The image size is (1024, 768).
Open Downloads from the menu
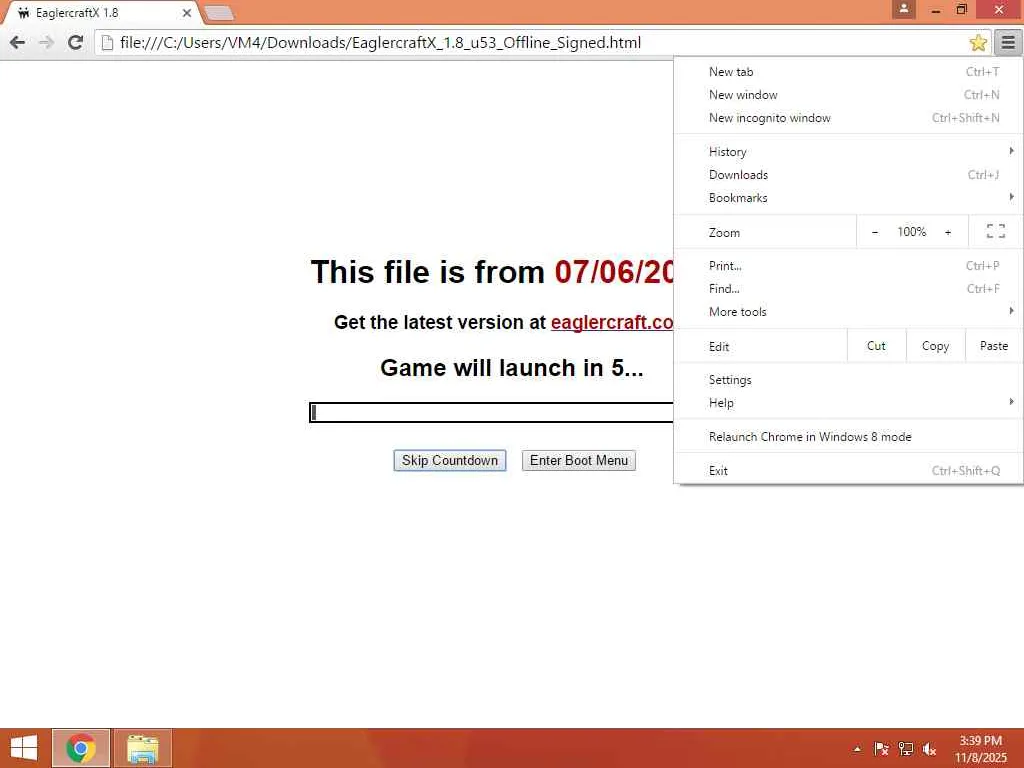848,174
